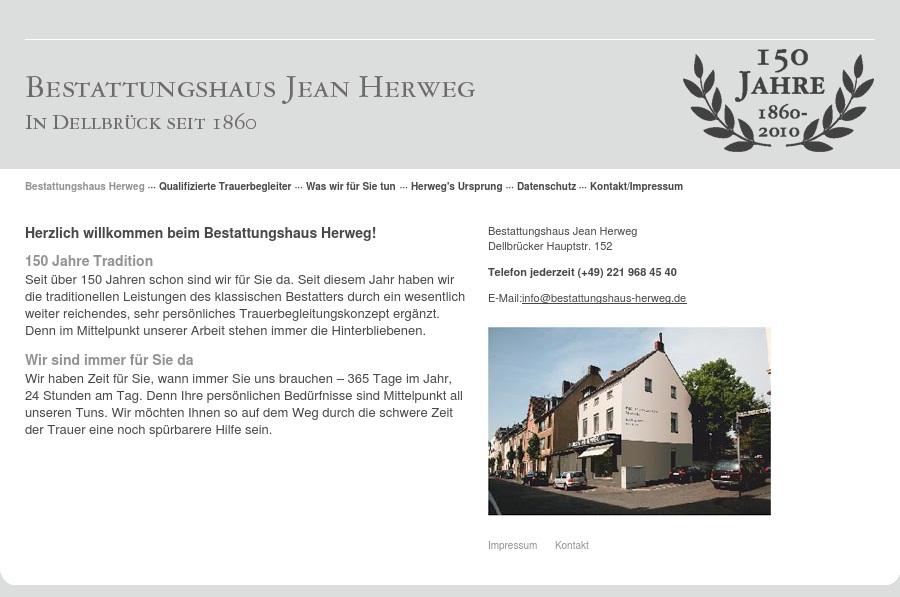Click the telephone number +49 221 968 45 40
900x597 pixels.
627,271
